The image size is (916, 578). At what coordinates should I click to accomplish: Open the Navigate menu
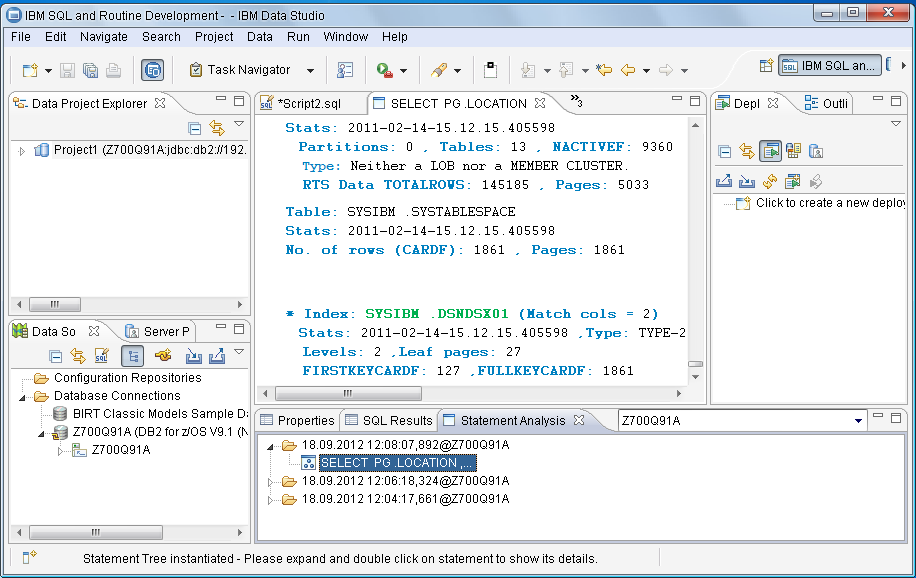point(104,37)
